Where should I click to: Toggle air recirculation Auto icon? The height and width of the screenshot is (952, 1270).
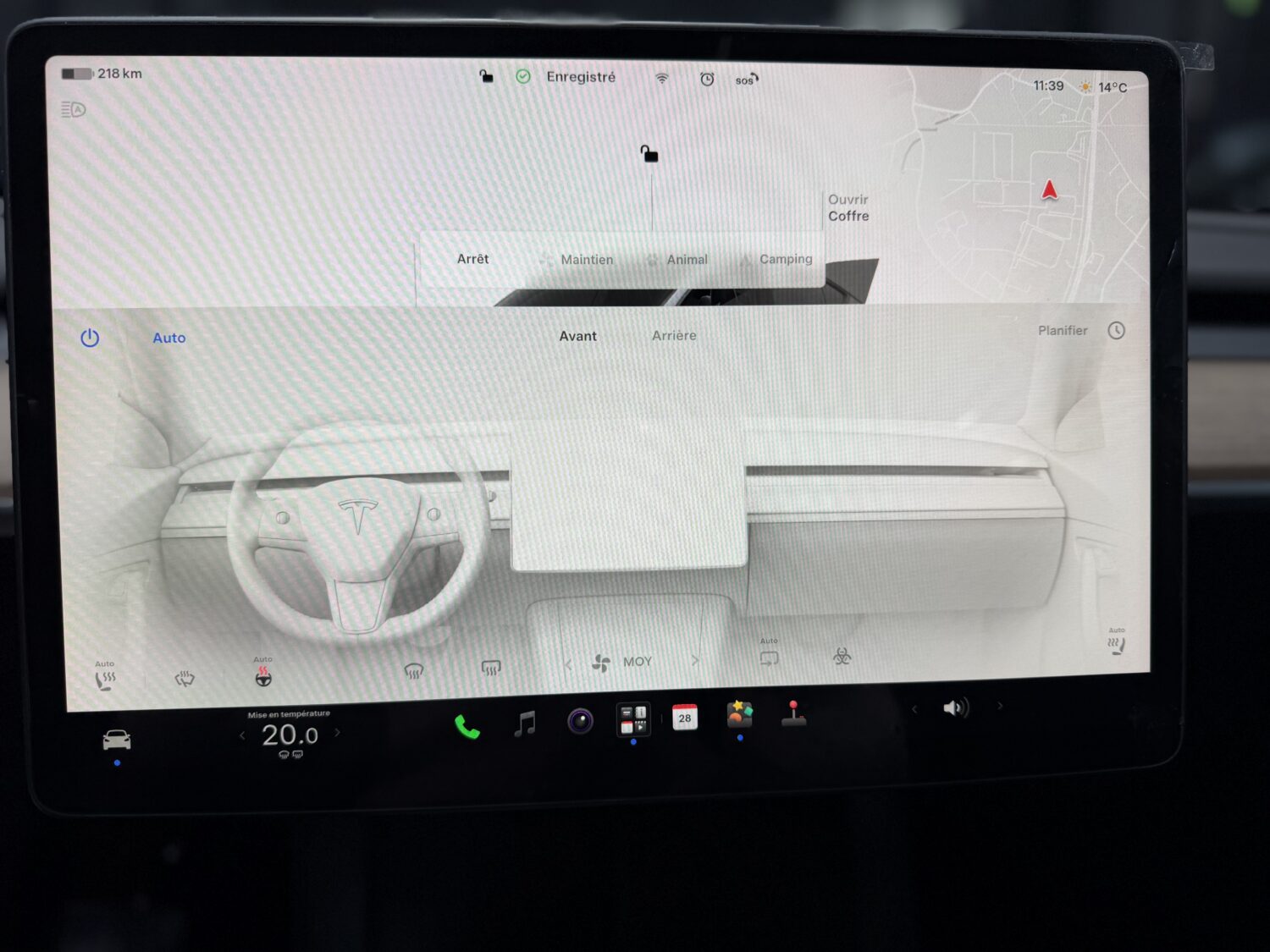pos(769,654)
